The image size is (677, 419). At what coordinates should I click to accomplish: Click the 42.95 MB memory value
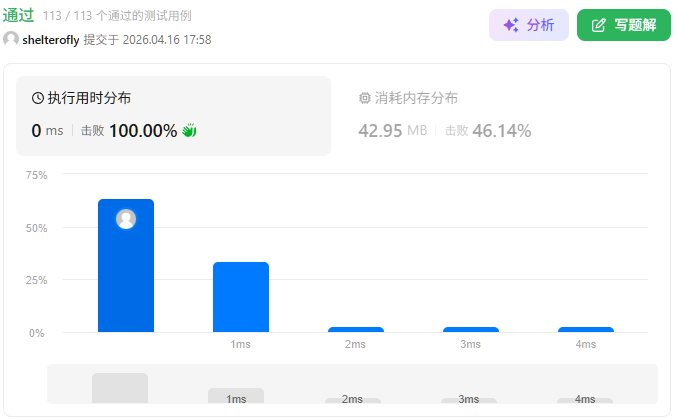(393, 131)
